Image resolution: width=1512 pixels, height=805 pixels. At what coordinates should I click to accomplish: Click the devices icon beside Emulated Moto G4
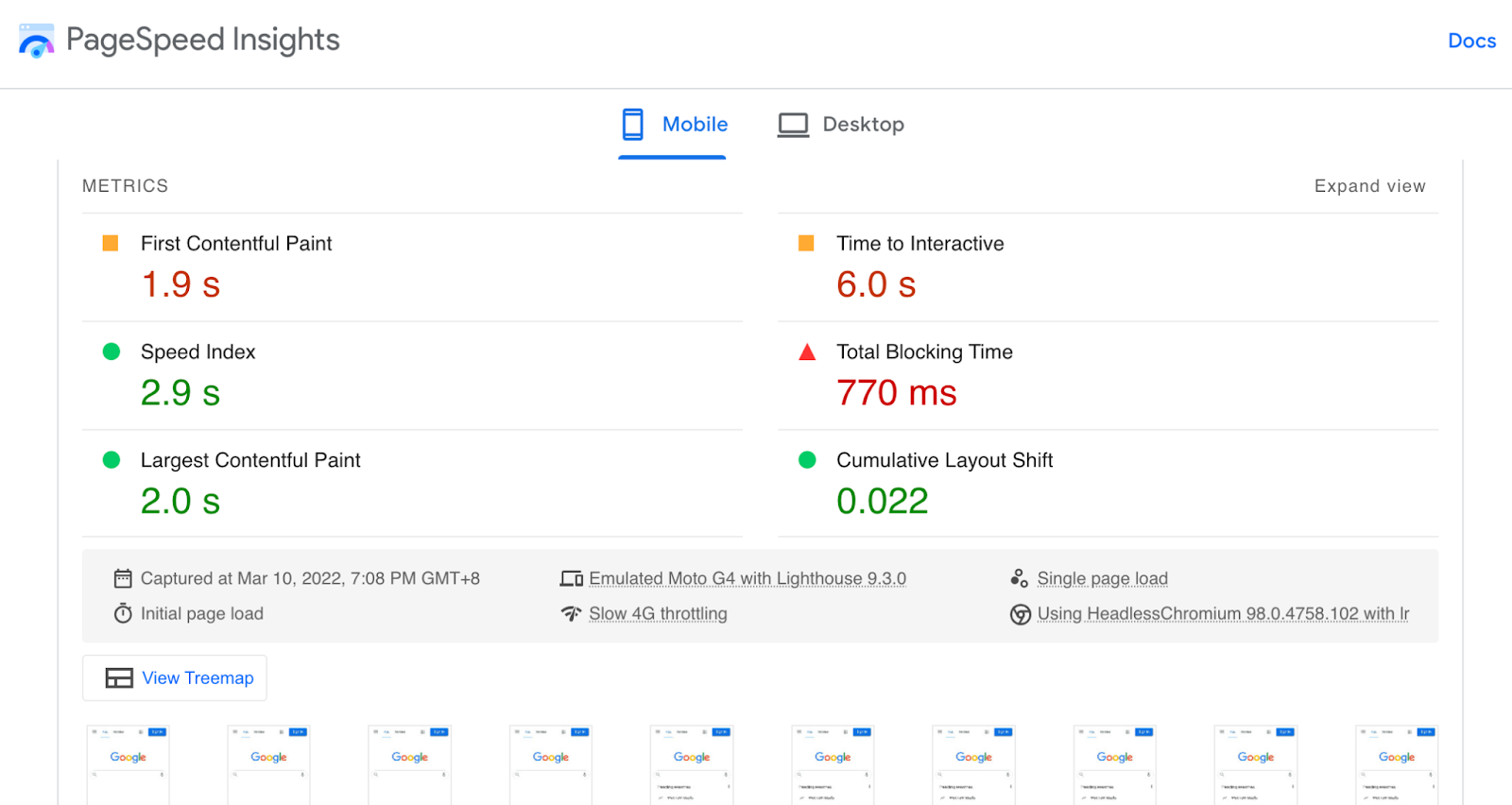572,578
